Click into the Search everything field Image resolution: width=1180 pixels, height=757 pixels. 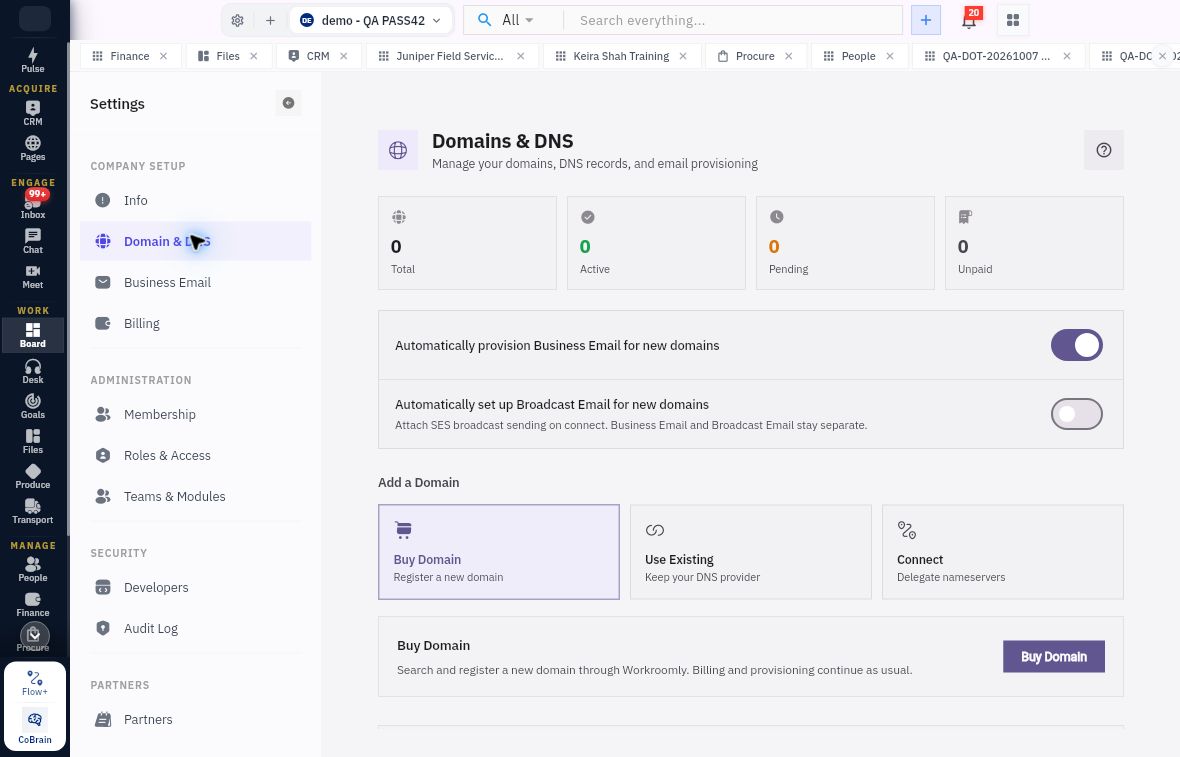(x=732, y=20)
